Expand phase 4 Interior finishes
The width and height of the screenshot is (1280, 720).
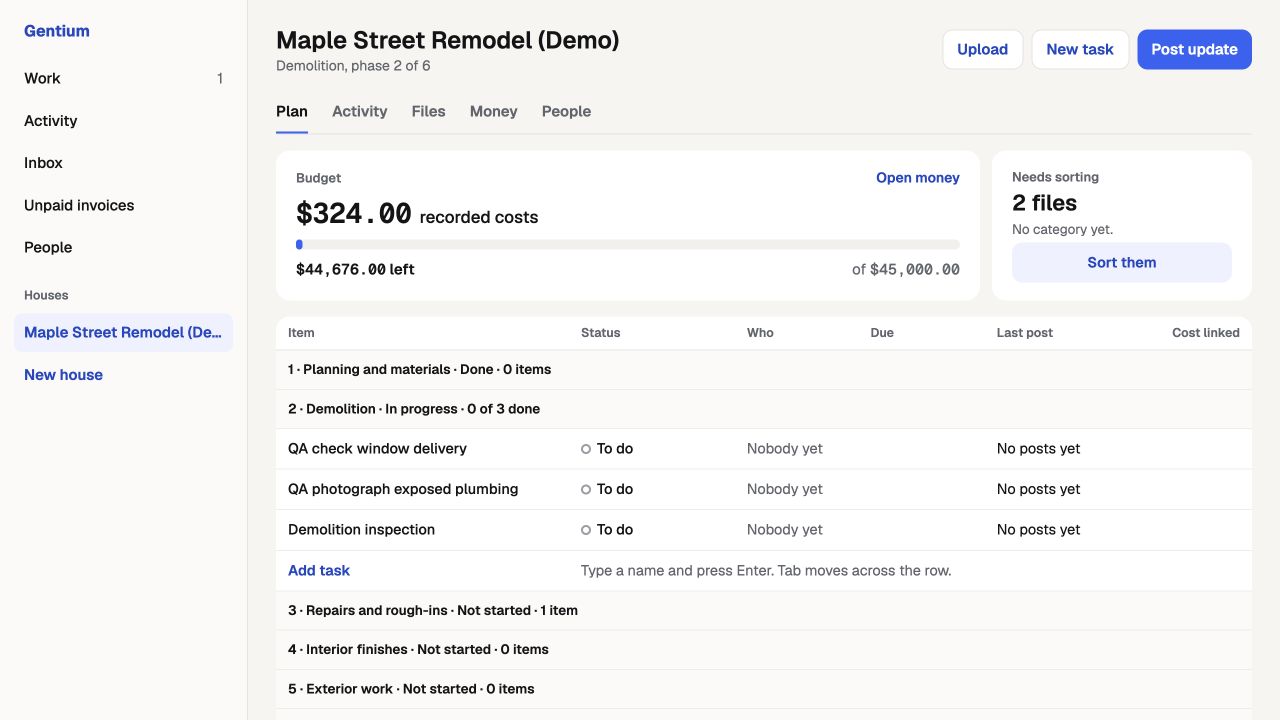(764, 649)
